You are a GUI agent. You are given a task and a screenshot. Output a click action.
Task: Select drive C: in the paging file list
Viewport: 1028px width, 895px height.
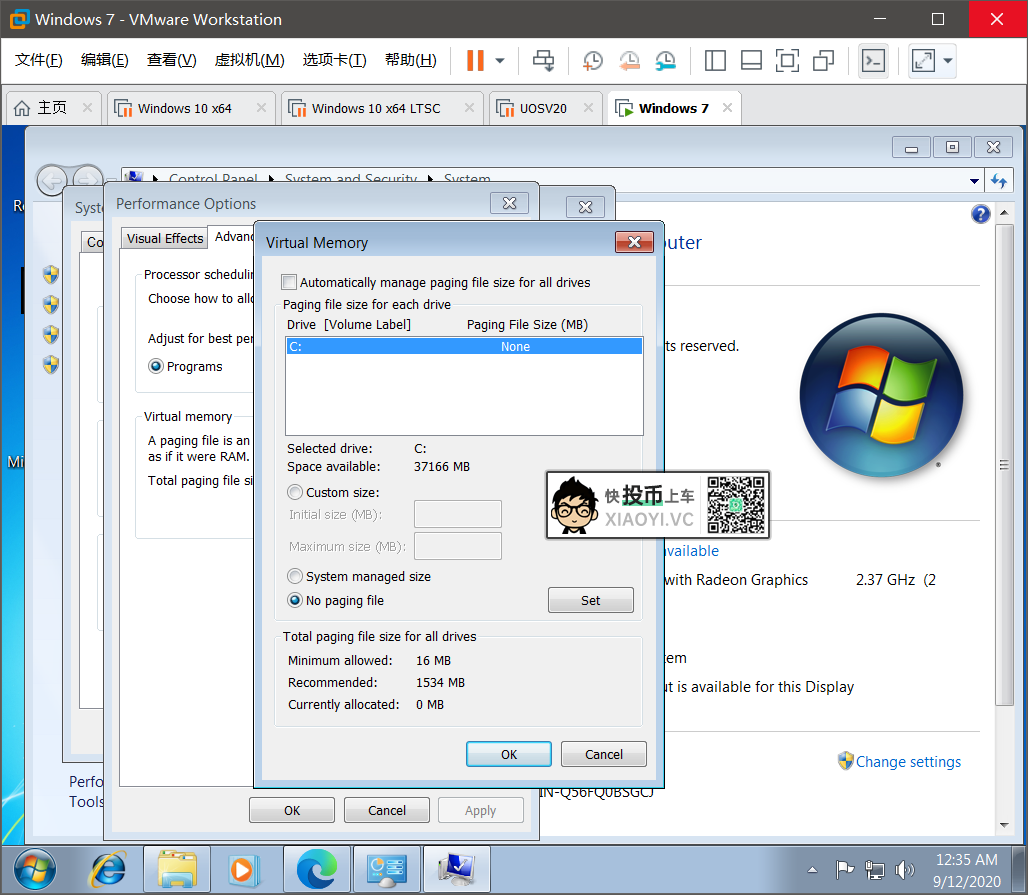click(x=463, y=346)
